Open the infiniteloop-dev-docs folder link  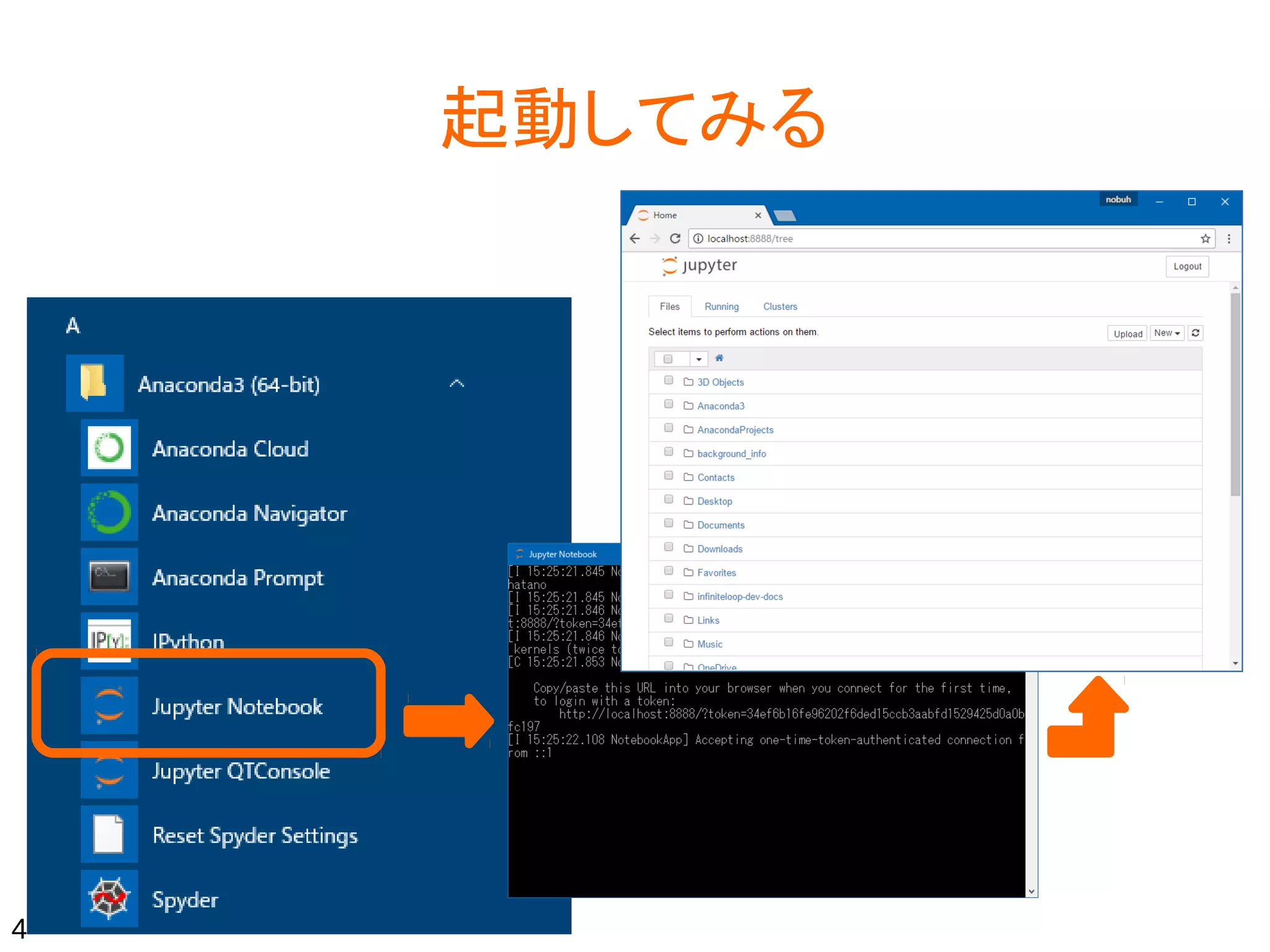tap(740, 597)
